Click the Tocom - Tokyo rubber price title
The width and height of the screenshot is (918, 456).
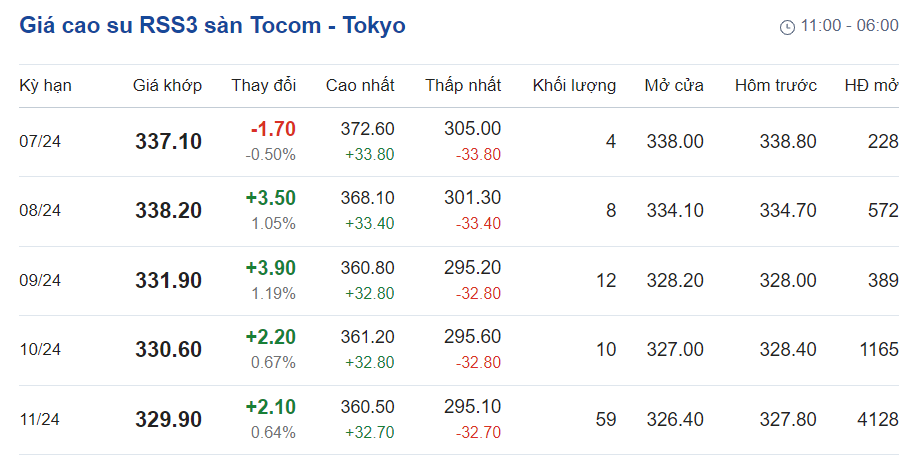tap(212, 26)
